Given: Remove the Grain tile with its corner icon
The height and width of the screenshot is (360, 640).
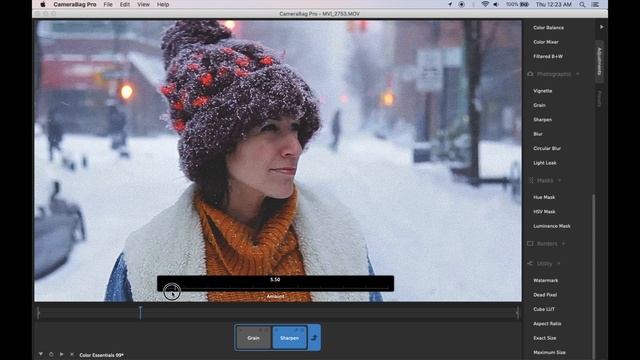Looking at the screenshot, I should 267,329.
